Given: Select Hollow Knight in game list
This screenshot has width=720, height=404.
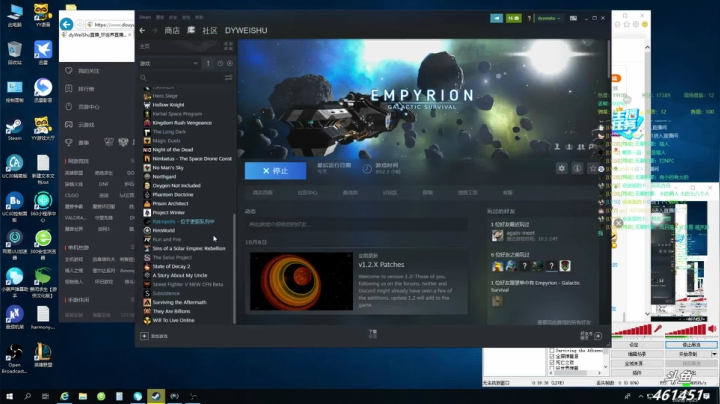Looking at the screenshot, I should (x=169, y=105).
